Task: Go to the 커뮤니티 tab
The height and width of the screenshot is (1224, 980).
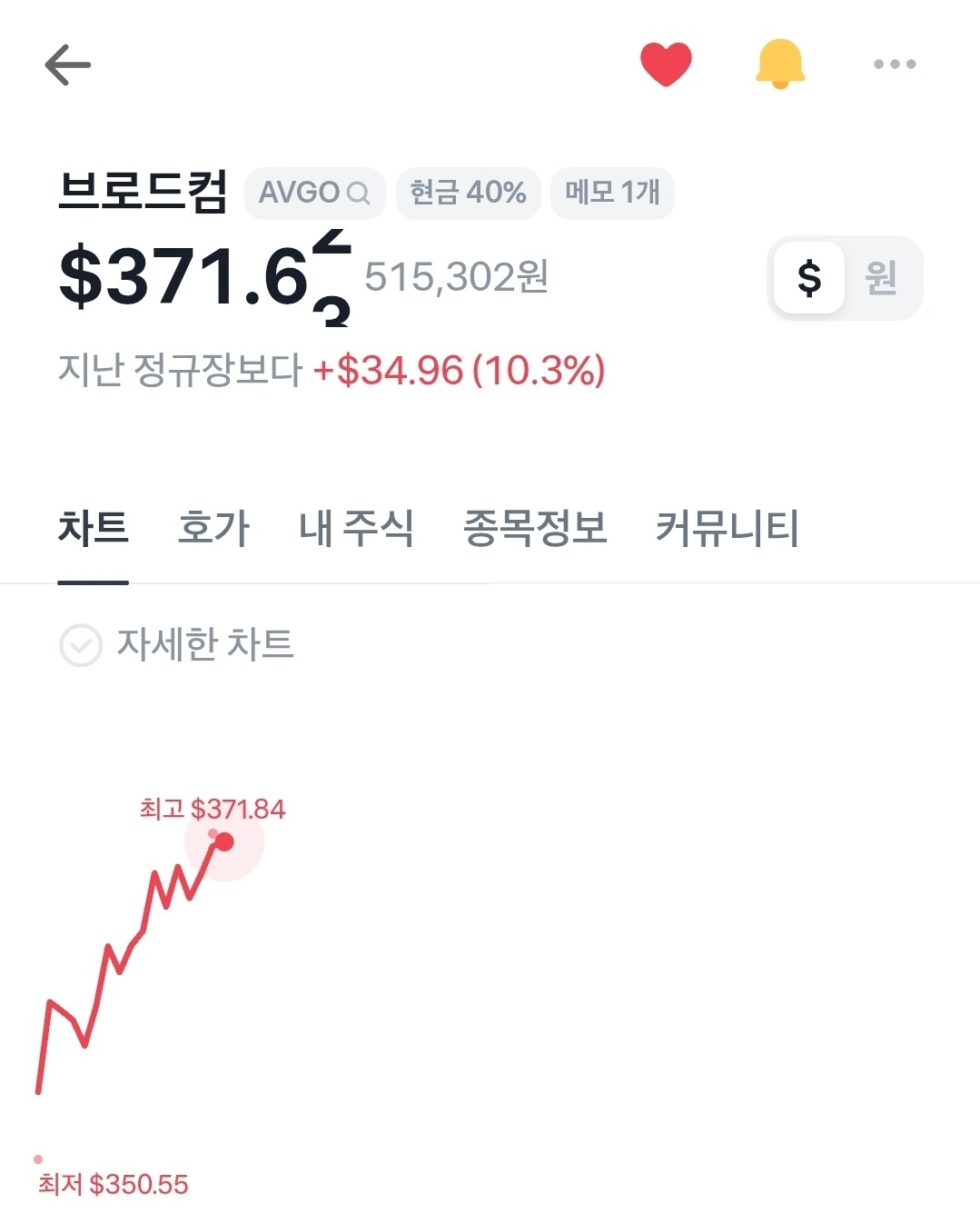Action: (x=727, y=528)
